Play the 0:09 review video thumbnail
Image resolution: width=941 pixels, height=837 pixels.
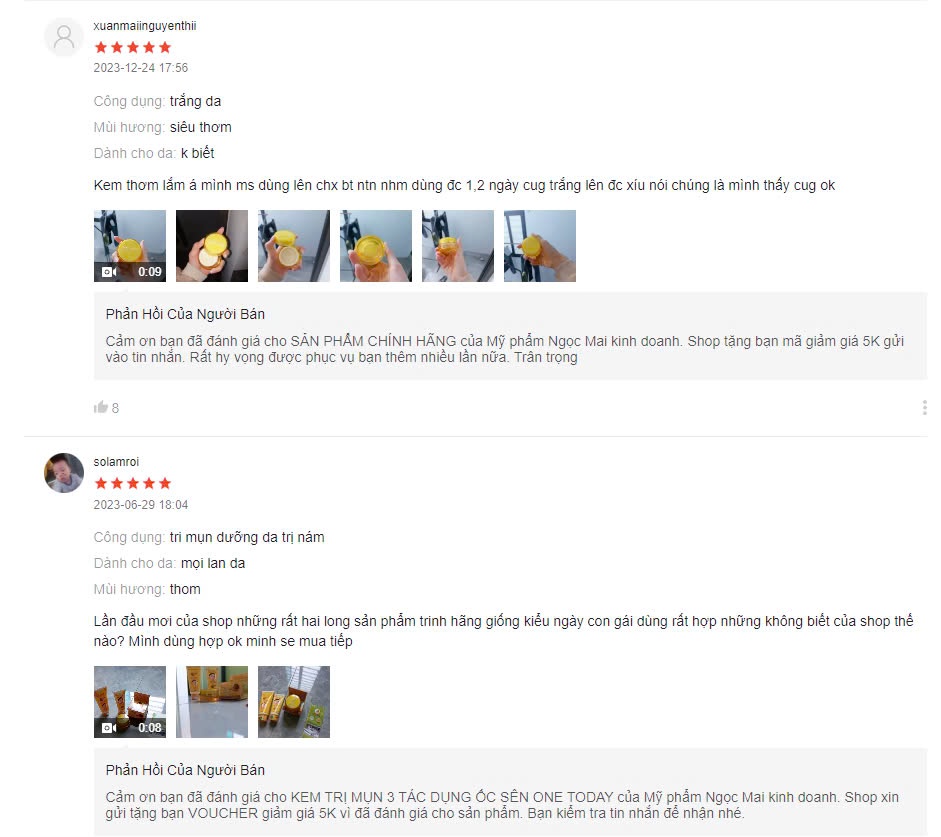click(130, 246)
